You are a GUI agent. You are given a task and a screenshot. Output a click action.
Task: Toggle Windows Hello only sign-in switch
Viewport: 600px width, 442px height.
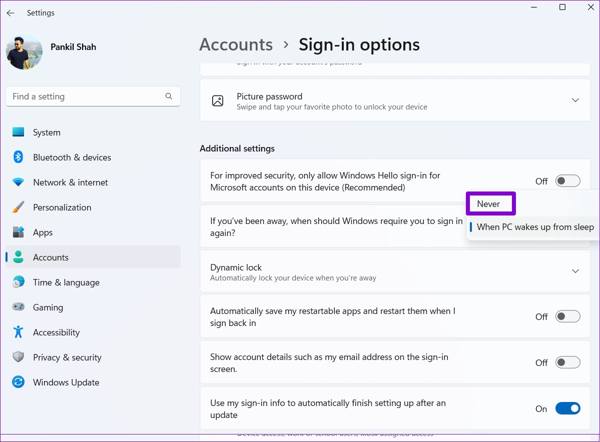[568, 181]
